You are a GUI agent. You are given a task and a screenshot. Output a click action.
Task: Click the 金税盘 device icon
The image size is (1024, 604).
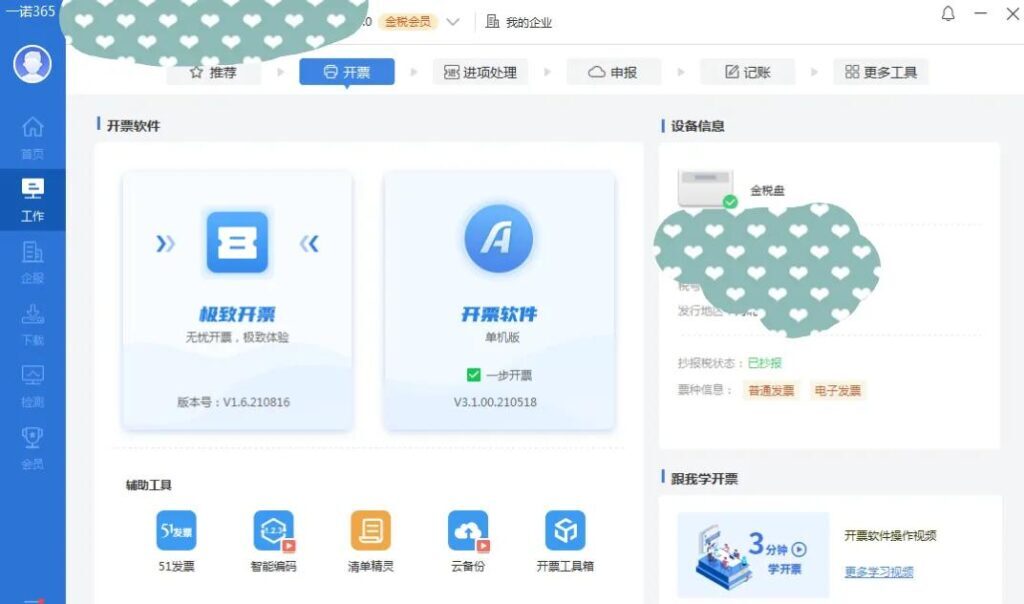pyautogui.click(x=706, y=189)
